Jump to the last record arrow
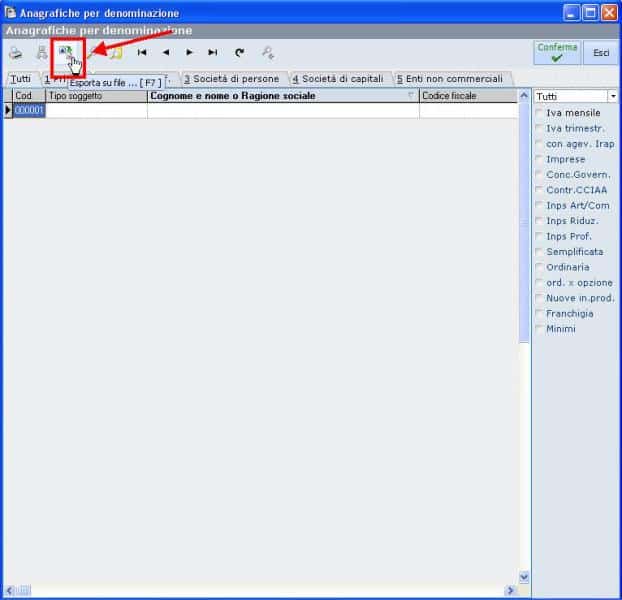The image size is (622, 600). pyautogui.click(x=212, y=53)
